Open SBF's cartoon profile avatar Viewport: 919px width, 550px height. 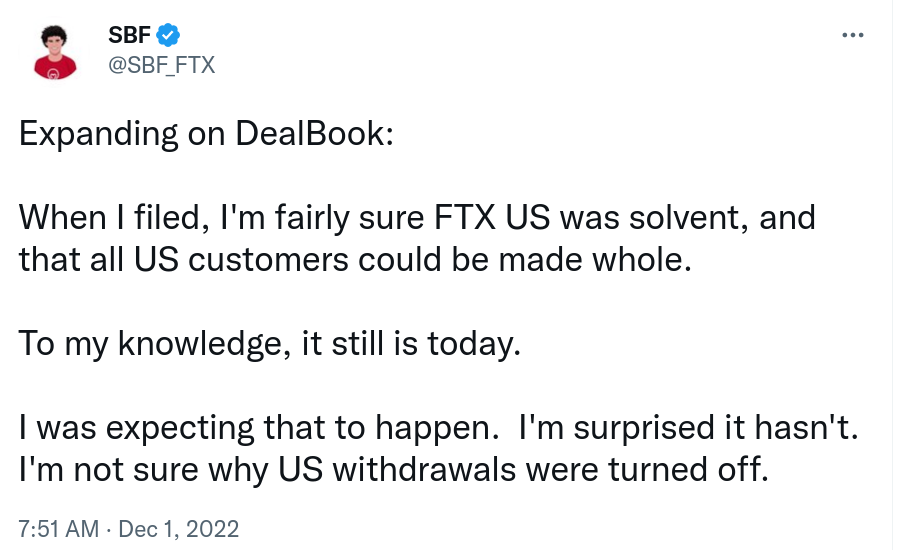click(x=55, y=52)
